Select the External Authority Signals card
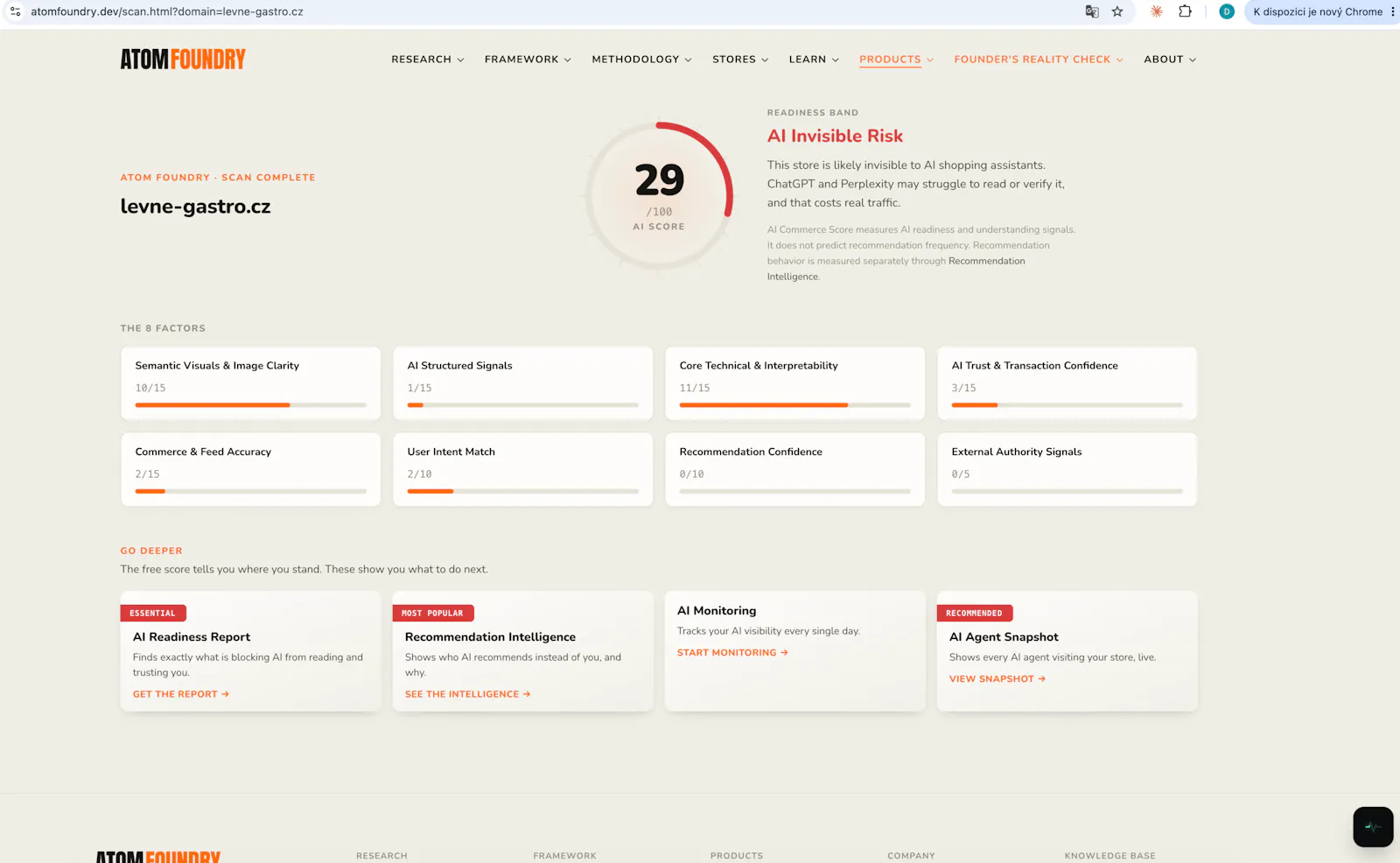 click(1067, 469)
